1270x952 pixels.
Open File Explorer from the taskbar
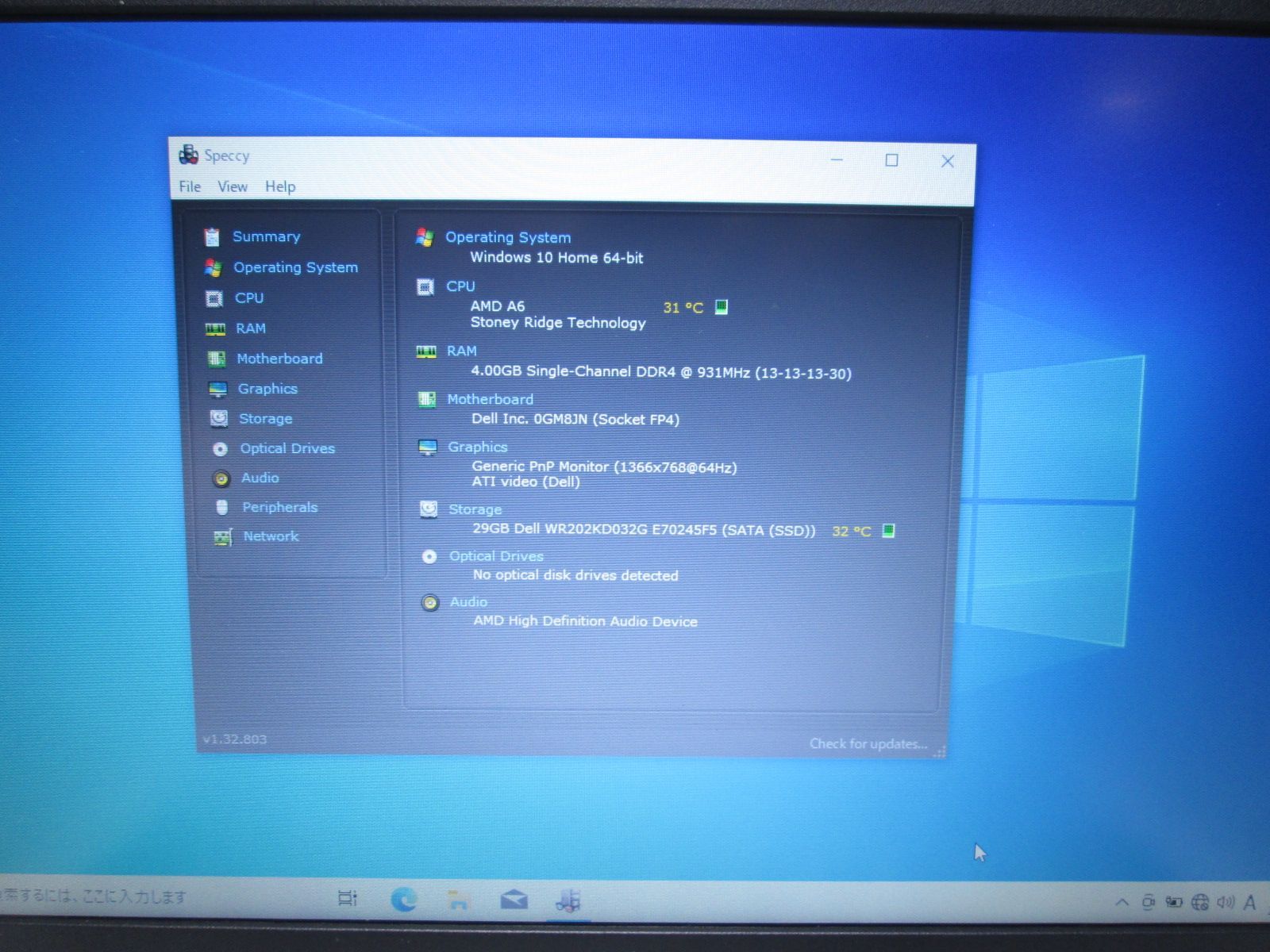coord(458,900)
